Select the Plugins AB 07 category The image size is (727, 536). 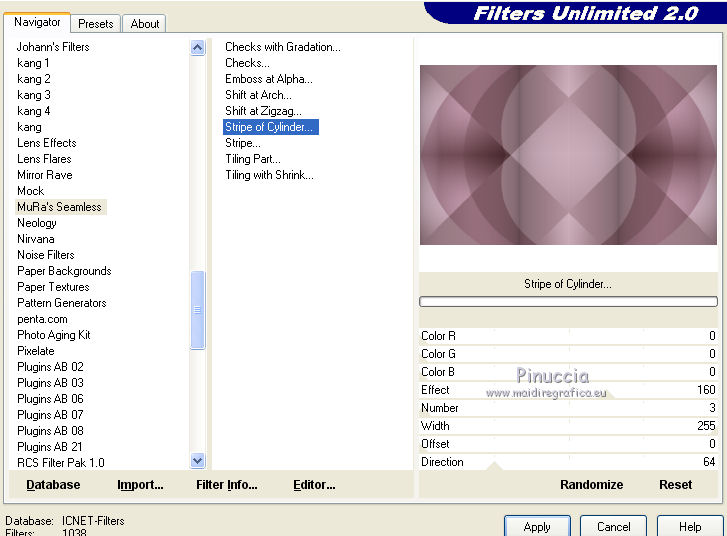point(50,415)
